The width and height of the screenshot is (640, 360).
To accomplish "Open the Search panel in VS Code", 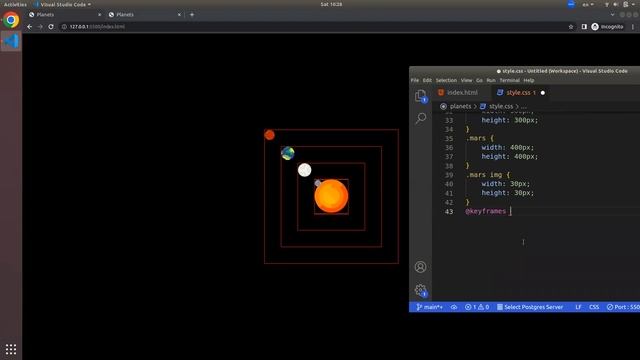I will [421, 118].
